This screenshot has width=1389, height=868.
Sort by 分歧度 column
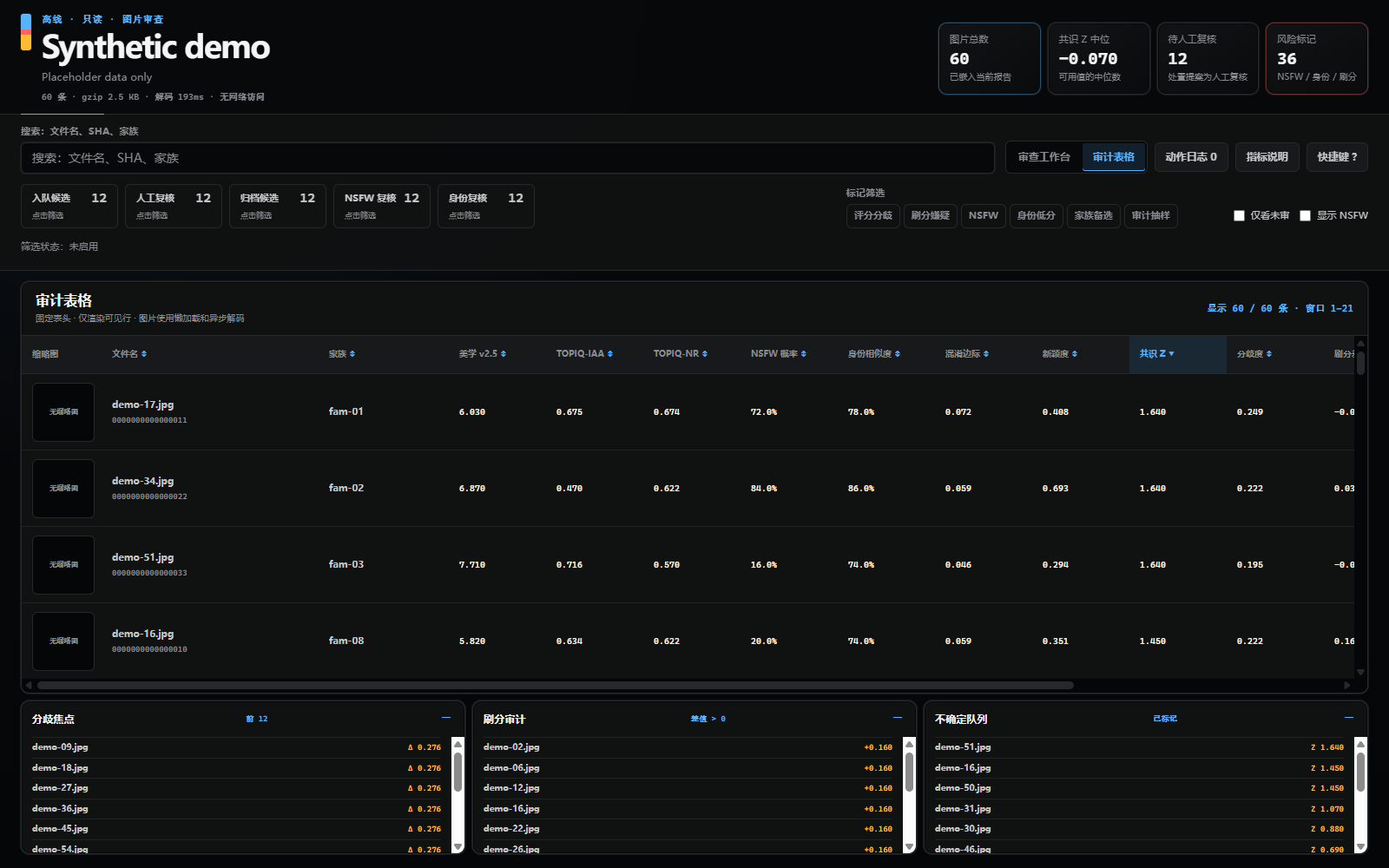(1254, 354)
